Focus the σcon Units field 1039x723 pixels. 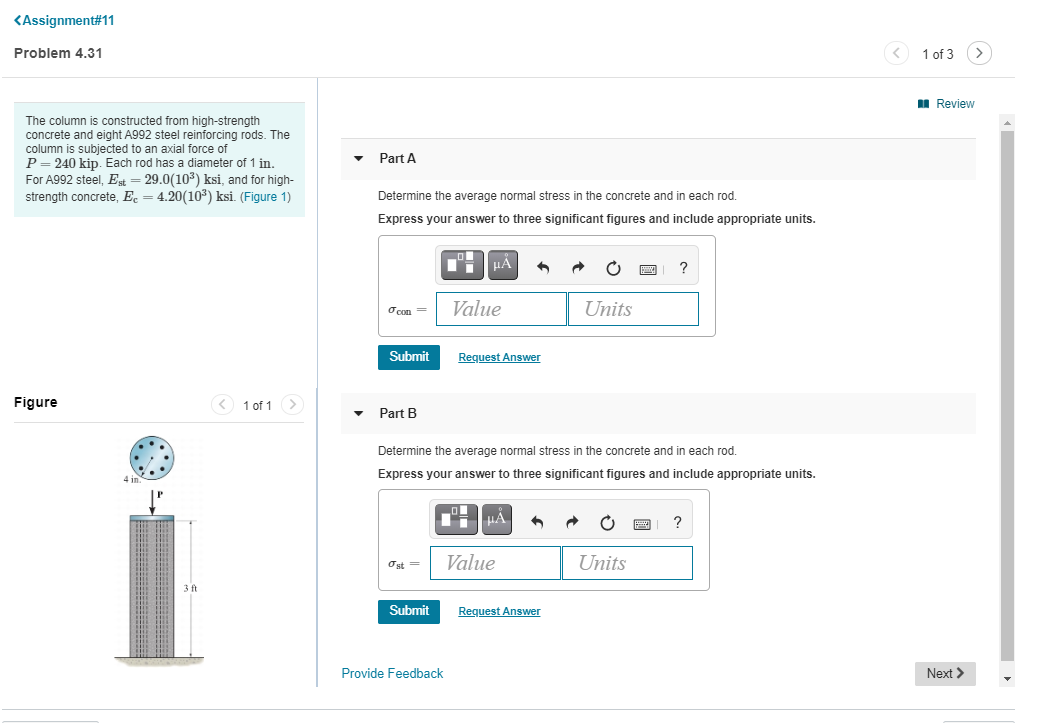(x=633, y=309)
